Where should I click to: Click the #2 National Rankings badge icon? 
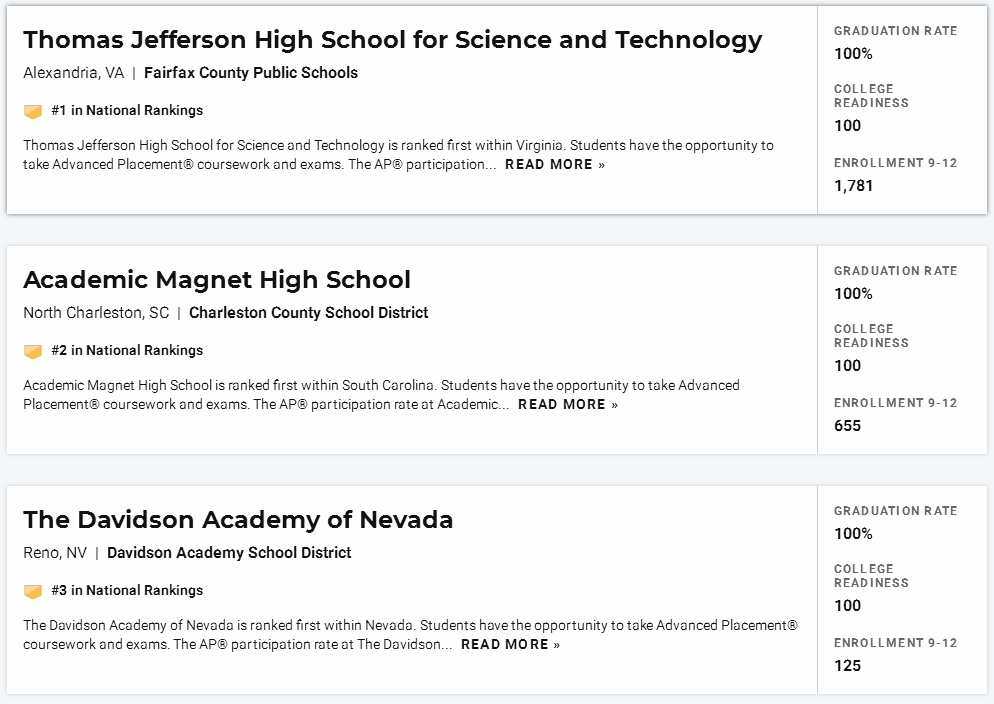pyautogui.click(x=33, y=351)
